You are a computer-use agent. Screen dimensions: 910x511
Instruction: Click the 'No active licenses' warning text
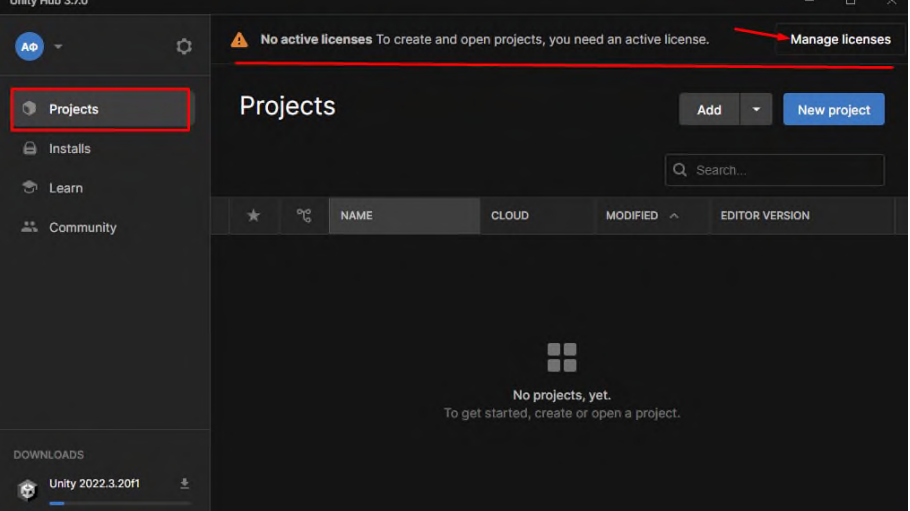pos(316,39)
